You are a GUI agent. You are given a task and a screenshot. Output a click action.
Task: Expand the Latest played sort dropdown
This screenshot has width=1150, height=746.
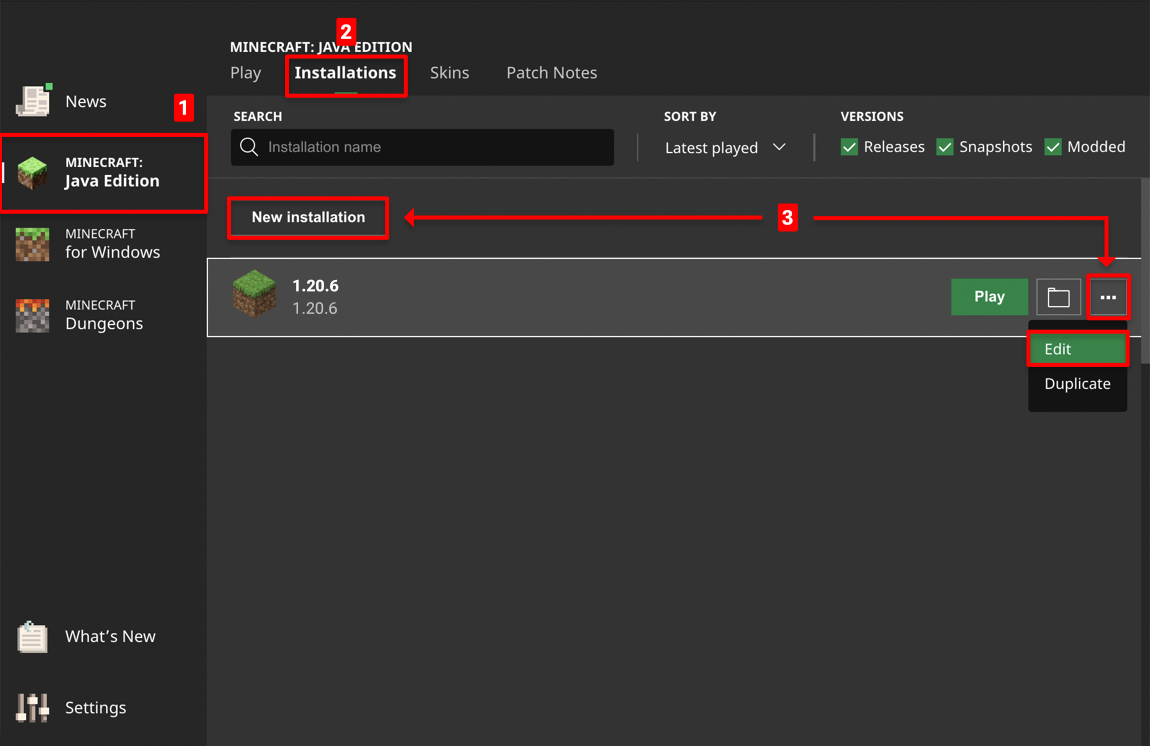[725, 148]
